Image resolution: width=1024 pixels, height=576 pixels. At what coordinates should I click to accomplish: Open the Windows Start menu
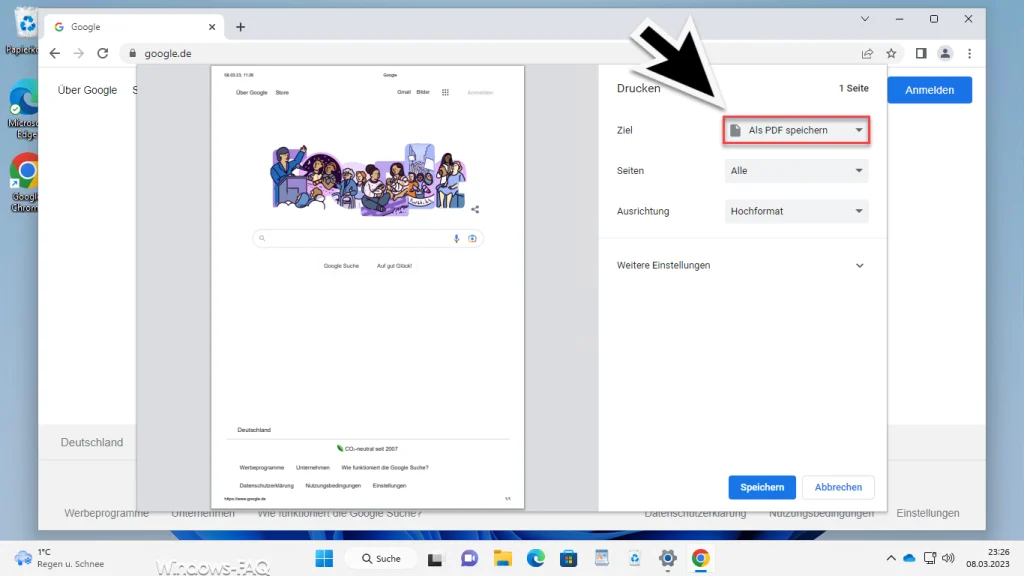pos(324,558)
